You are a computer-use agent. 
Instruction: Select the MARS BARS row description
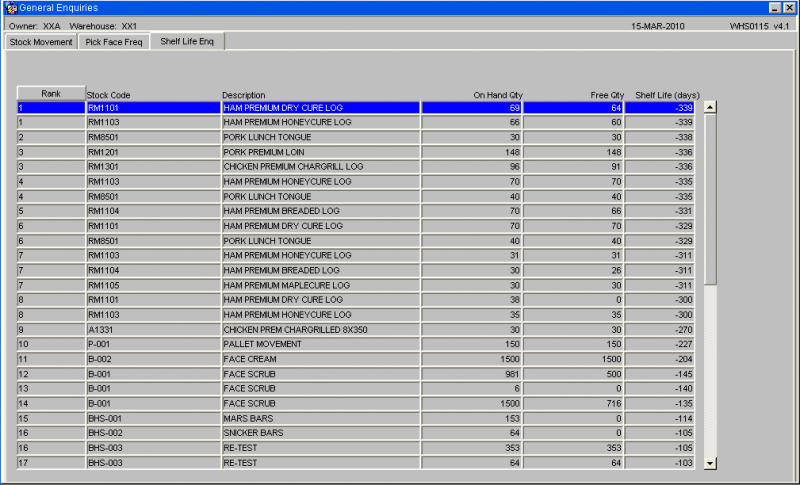coord(321,418)
